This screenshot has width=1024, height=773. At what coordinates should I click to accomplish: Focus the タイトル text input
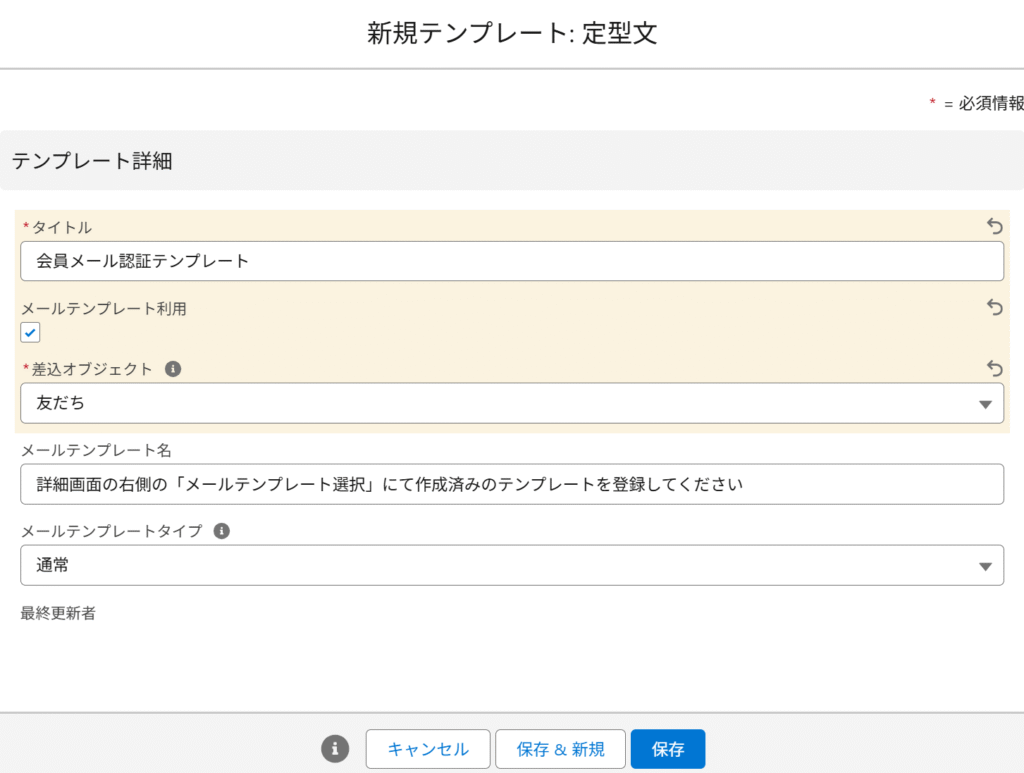pyautogui.click(x=511, y=261)
